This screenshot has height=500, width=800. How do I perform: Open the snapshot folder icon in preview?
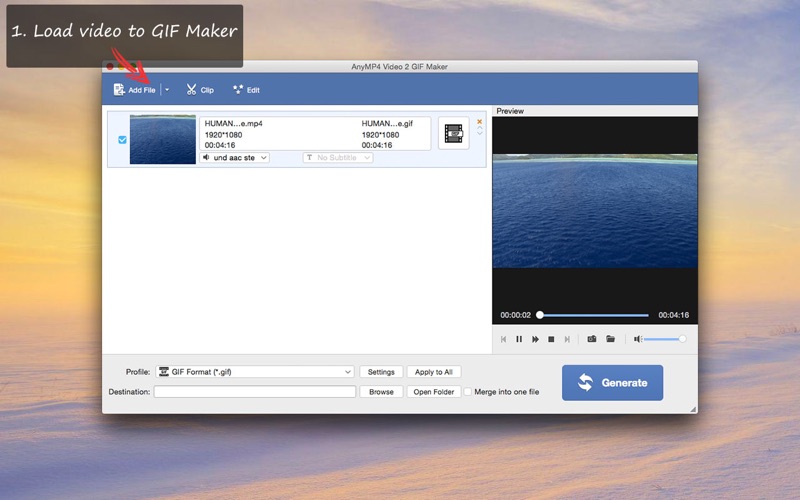coord(610,339)
